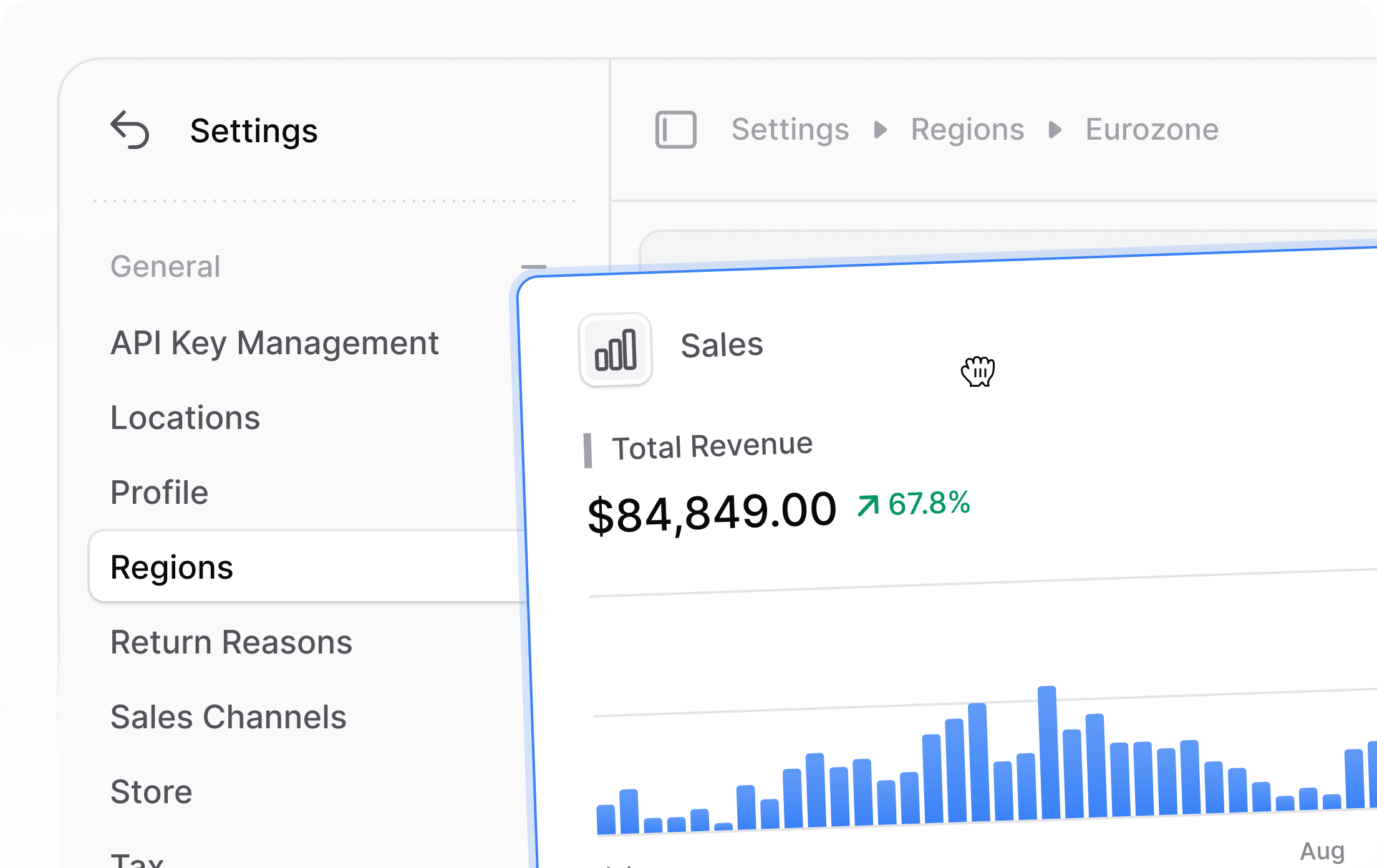Click Regions in the breadcrumb
The height and width of the screenshot is (868, 1377).
[967, 130]
